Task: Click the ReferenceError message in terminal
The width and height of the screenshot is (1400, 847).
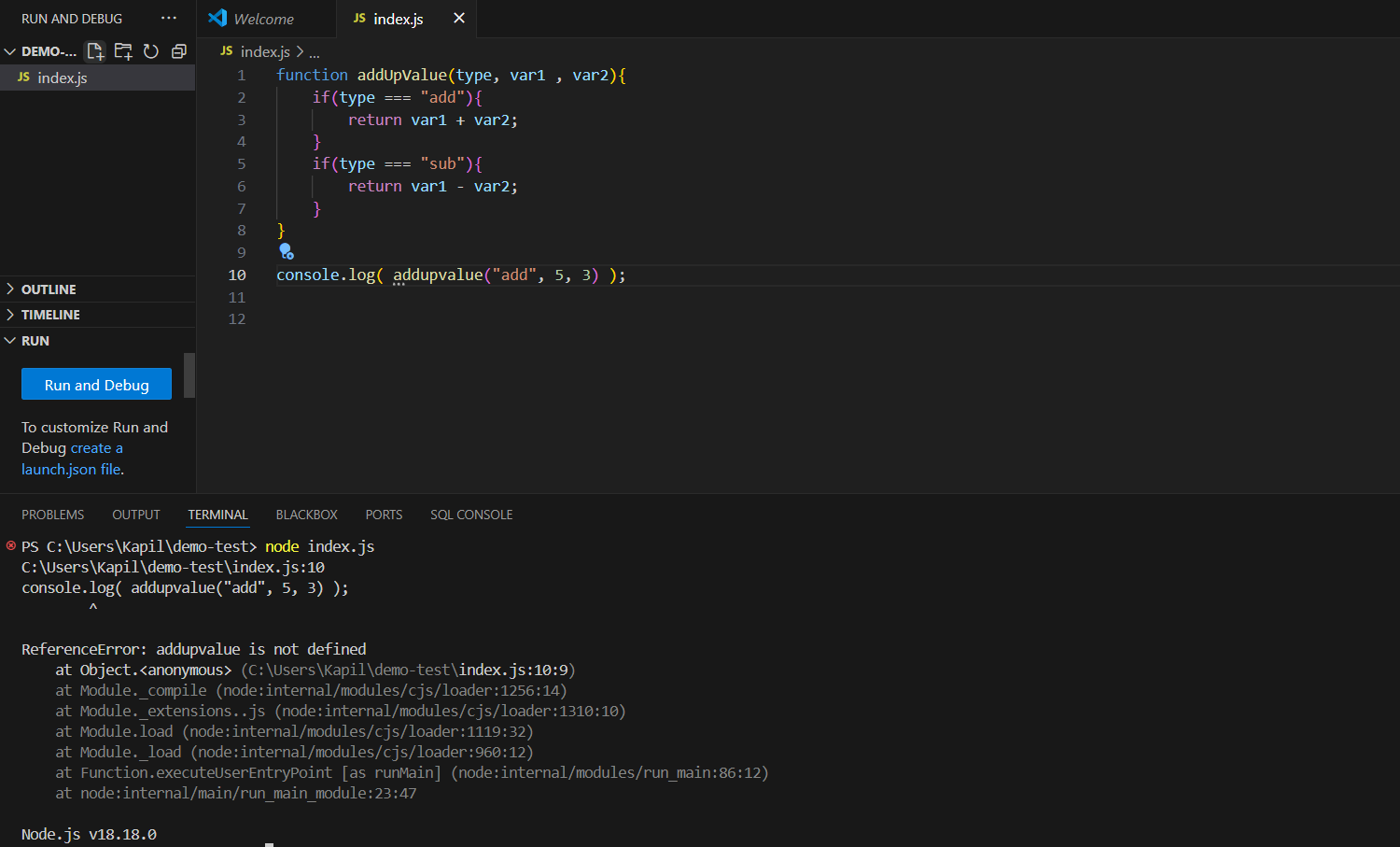Action: [x=194, y=649]
